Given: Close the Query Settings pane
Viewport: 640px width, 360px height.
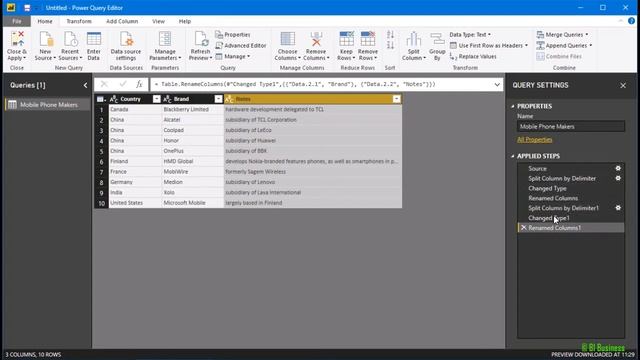Looking at the screenshot, I should pos(623,85).
